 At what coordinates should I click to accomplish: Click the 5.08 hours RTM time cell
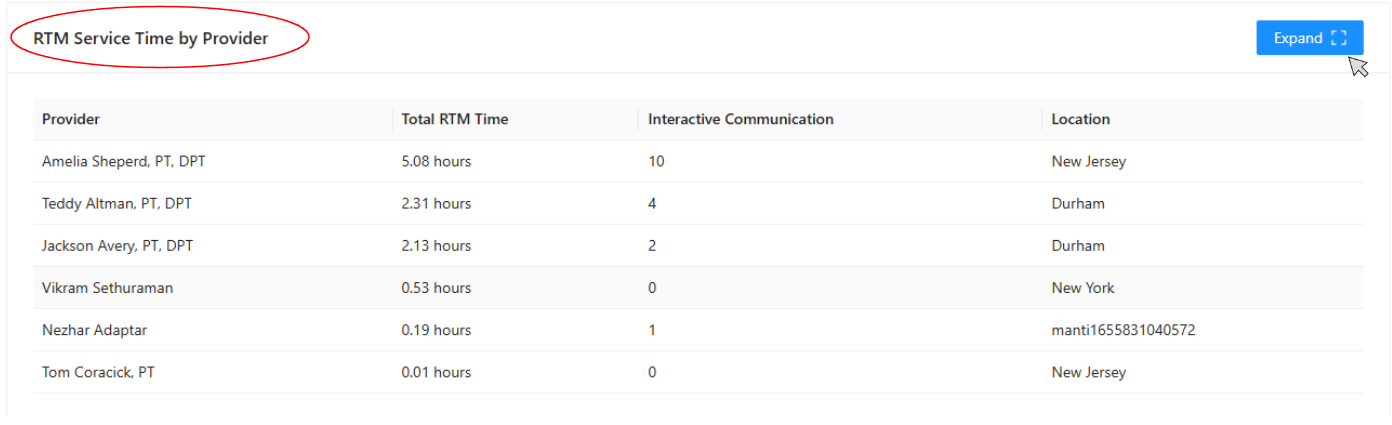436,161
